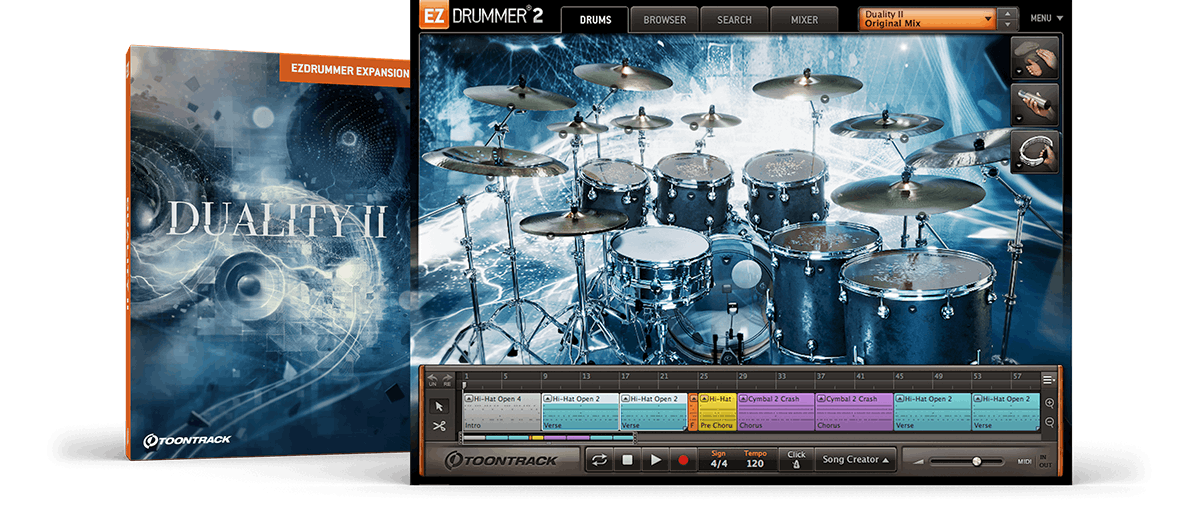Viewport: 1200px width, 517px height.
Task: Toggle the loop playback button
Action: (x=600, y=460)
